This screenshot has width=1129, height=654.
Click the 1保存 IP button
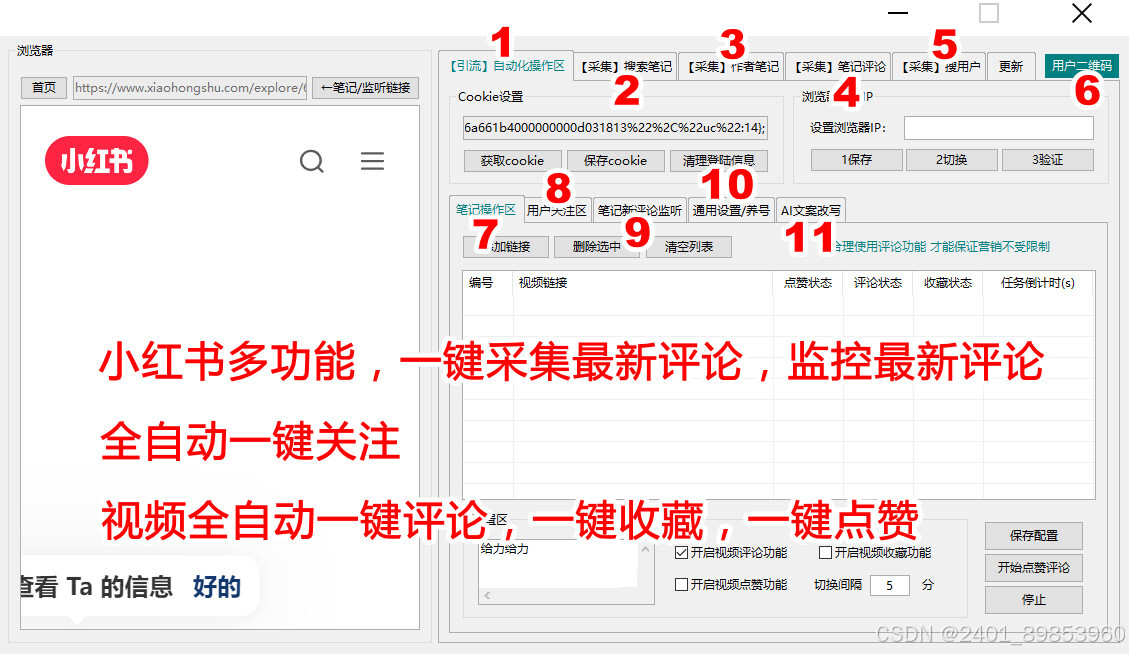point(856,159)
